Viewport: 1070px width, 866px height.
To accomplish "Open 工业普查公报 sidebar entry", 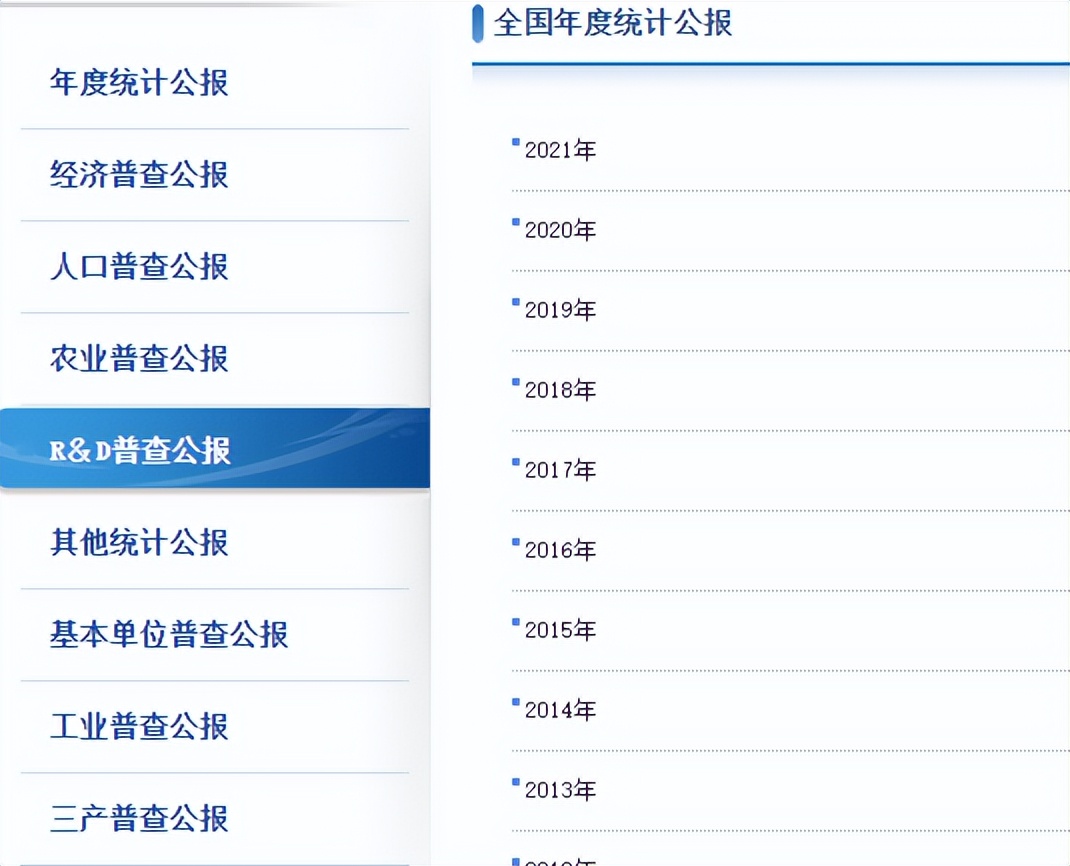I will pos(139,726).
